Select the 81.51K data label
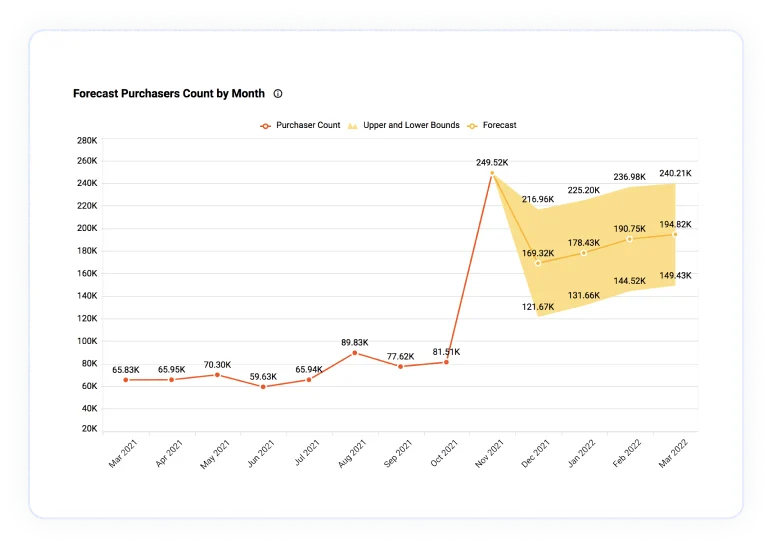The image size is (773, 547). 447,352
